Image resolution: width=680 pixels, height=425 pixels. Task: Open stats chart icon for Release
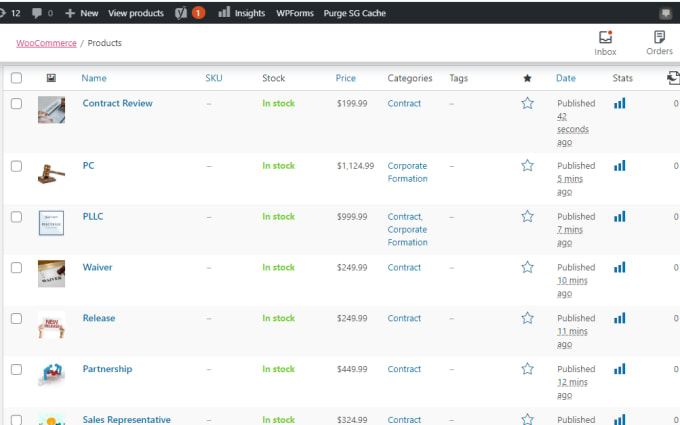(x=620, y=318)
